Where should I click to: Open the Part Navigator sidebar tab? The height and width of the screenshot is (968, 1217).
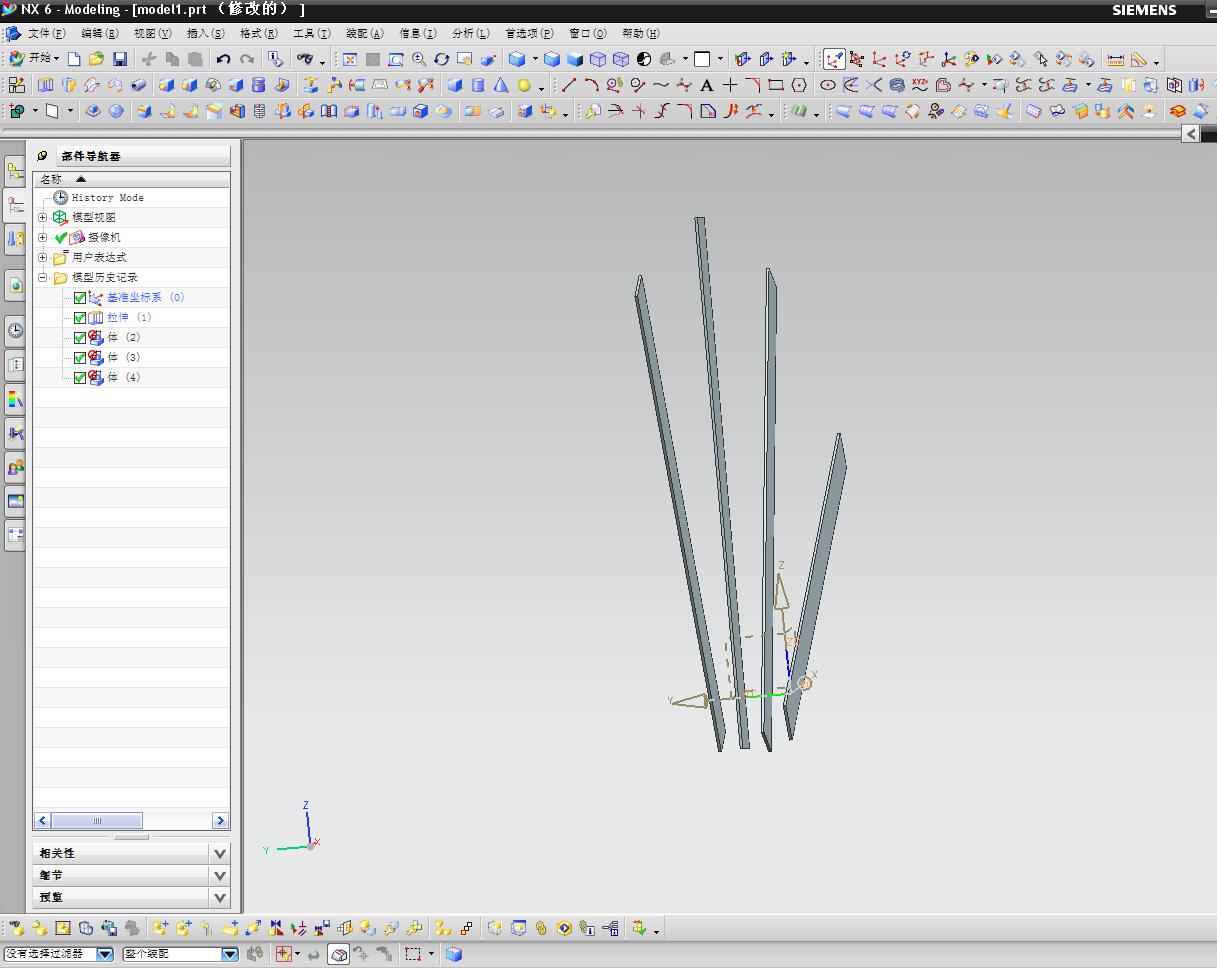coord(15,205)
